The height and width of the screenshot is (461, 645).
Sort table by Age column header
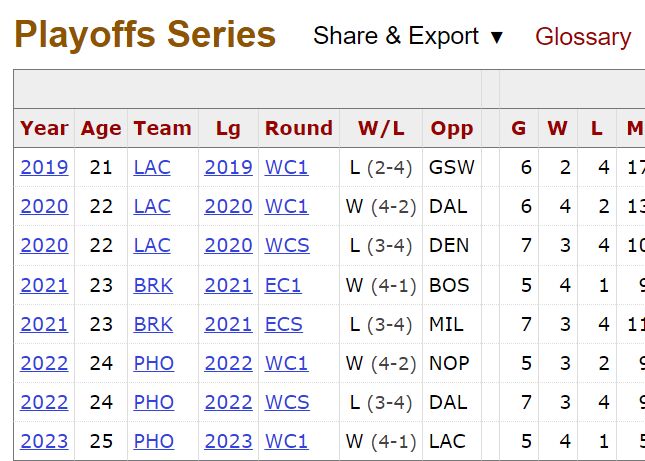[101, 129]
